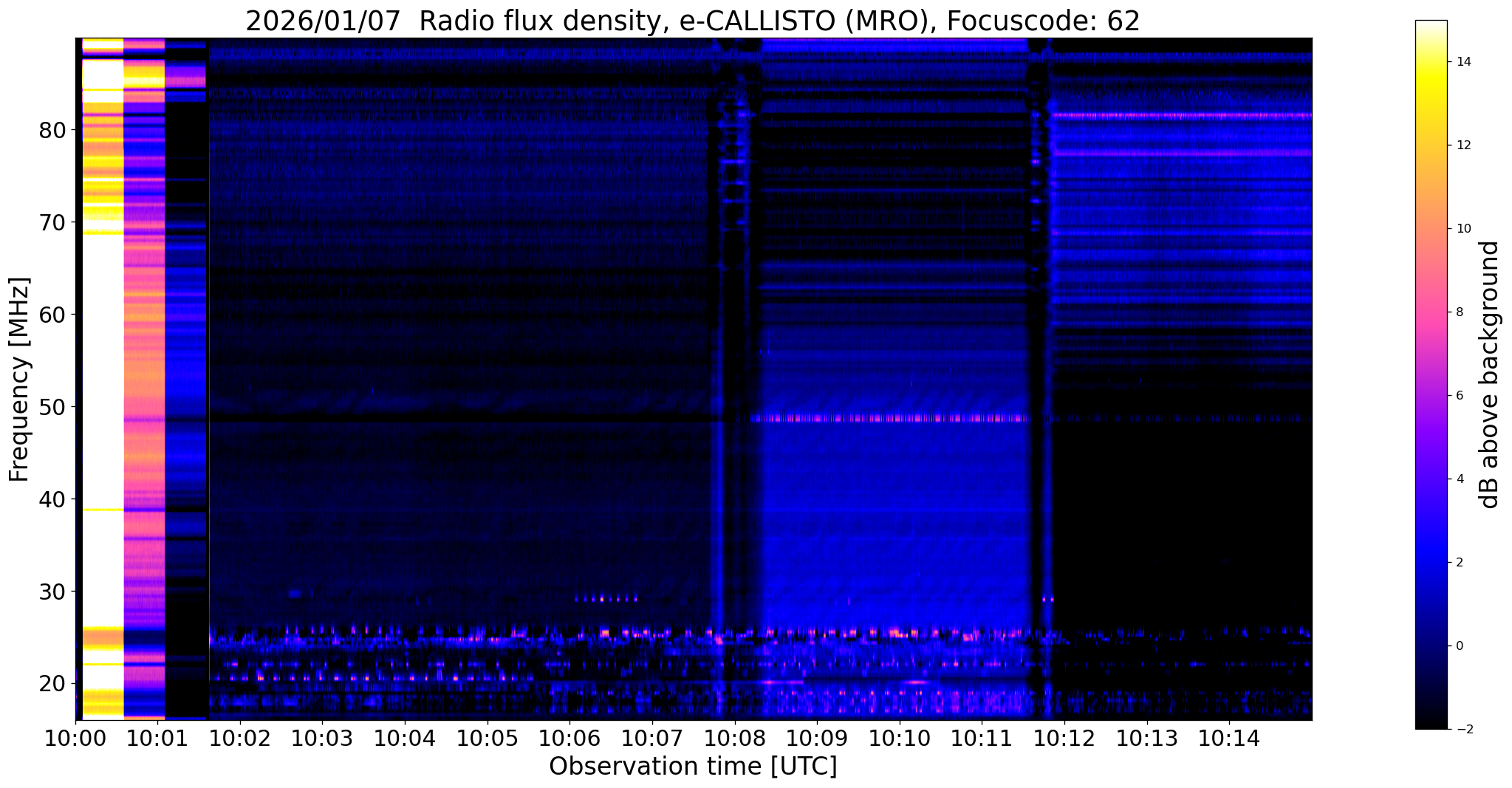Click the colorbar tick value 14
Screen dimensions: 1512x788
(1463, 62)
